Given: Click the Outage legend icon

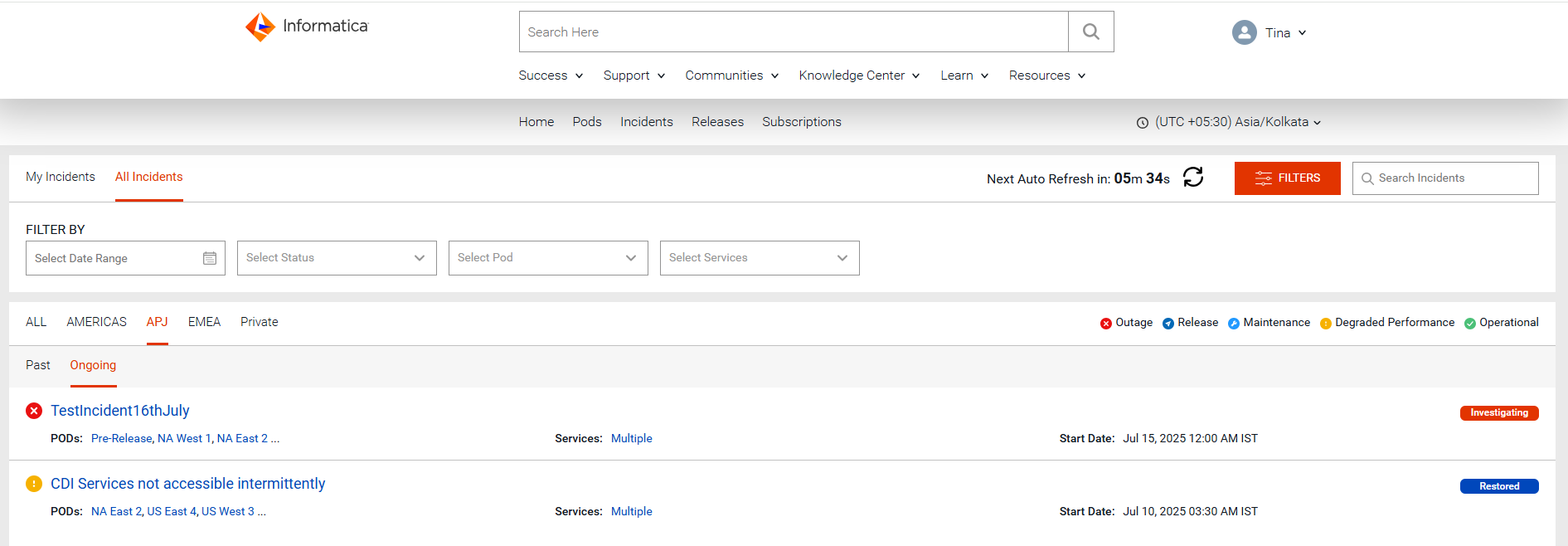Looking at the screenshot, I should tap(1106, 324).
